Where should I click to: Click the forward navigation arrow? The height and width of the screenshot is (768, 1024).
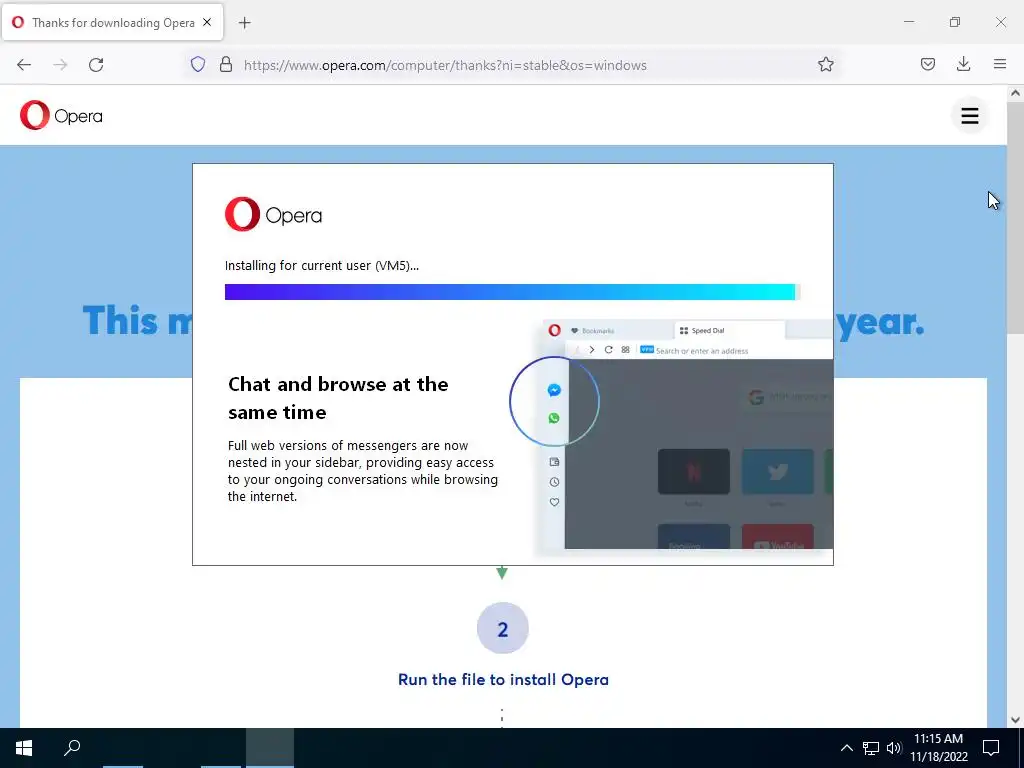60,65
